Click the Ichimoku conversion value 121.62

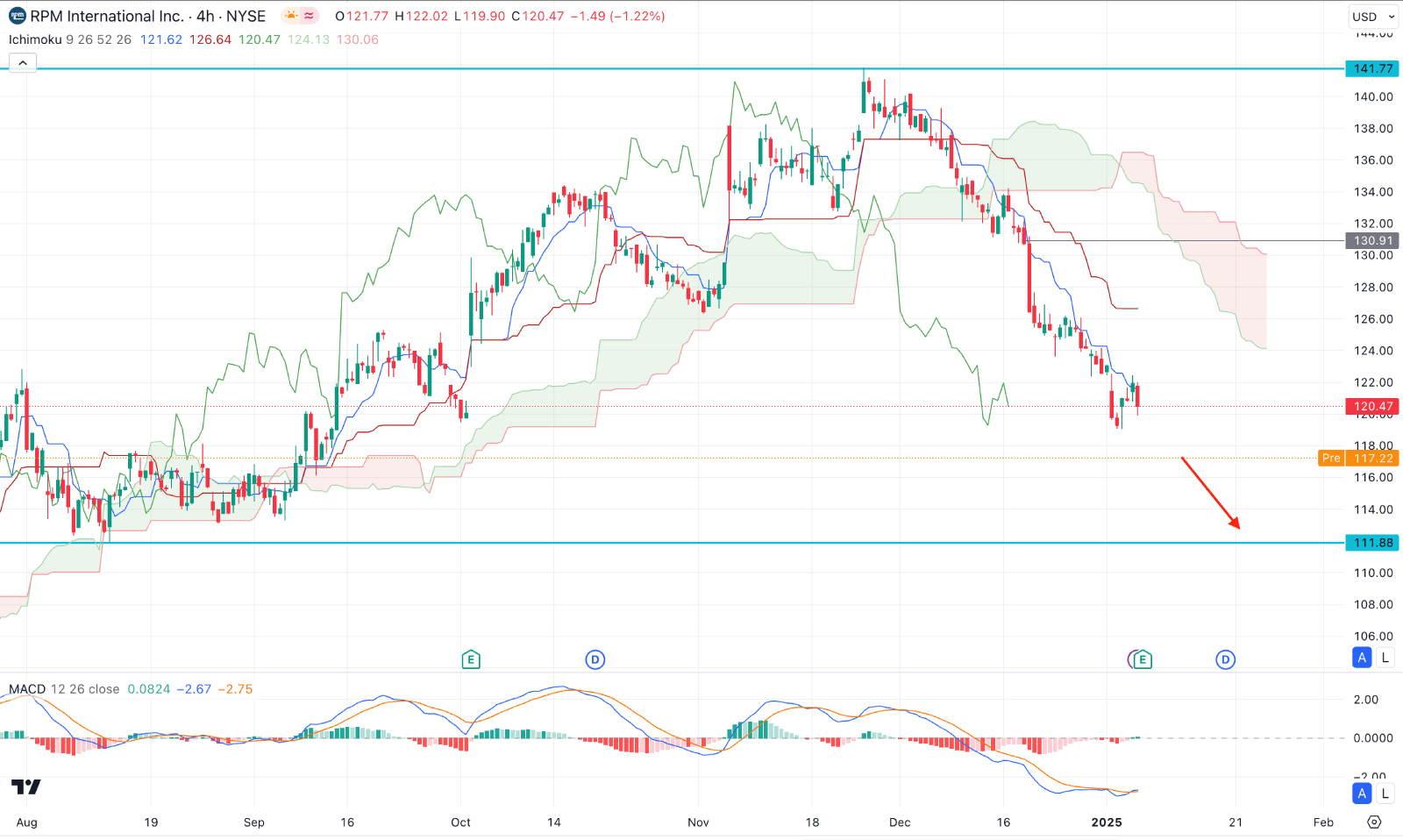[x=161, y=39]
